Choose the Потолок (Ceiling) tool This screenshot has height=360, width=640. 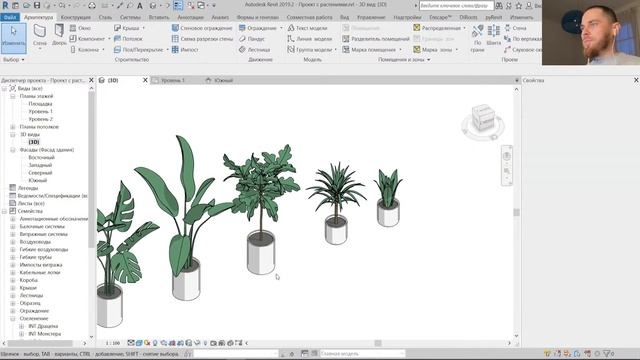[128, 39]
